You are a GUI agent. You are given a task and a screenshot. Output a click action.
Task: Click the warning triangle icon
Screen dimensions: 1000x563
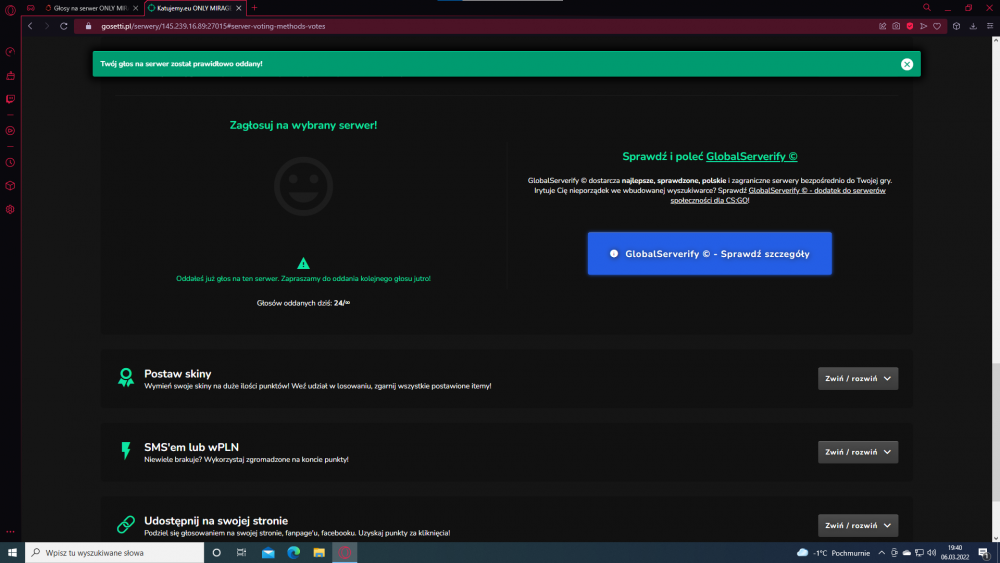click(x=304, y=263)
